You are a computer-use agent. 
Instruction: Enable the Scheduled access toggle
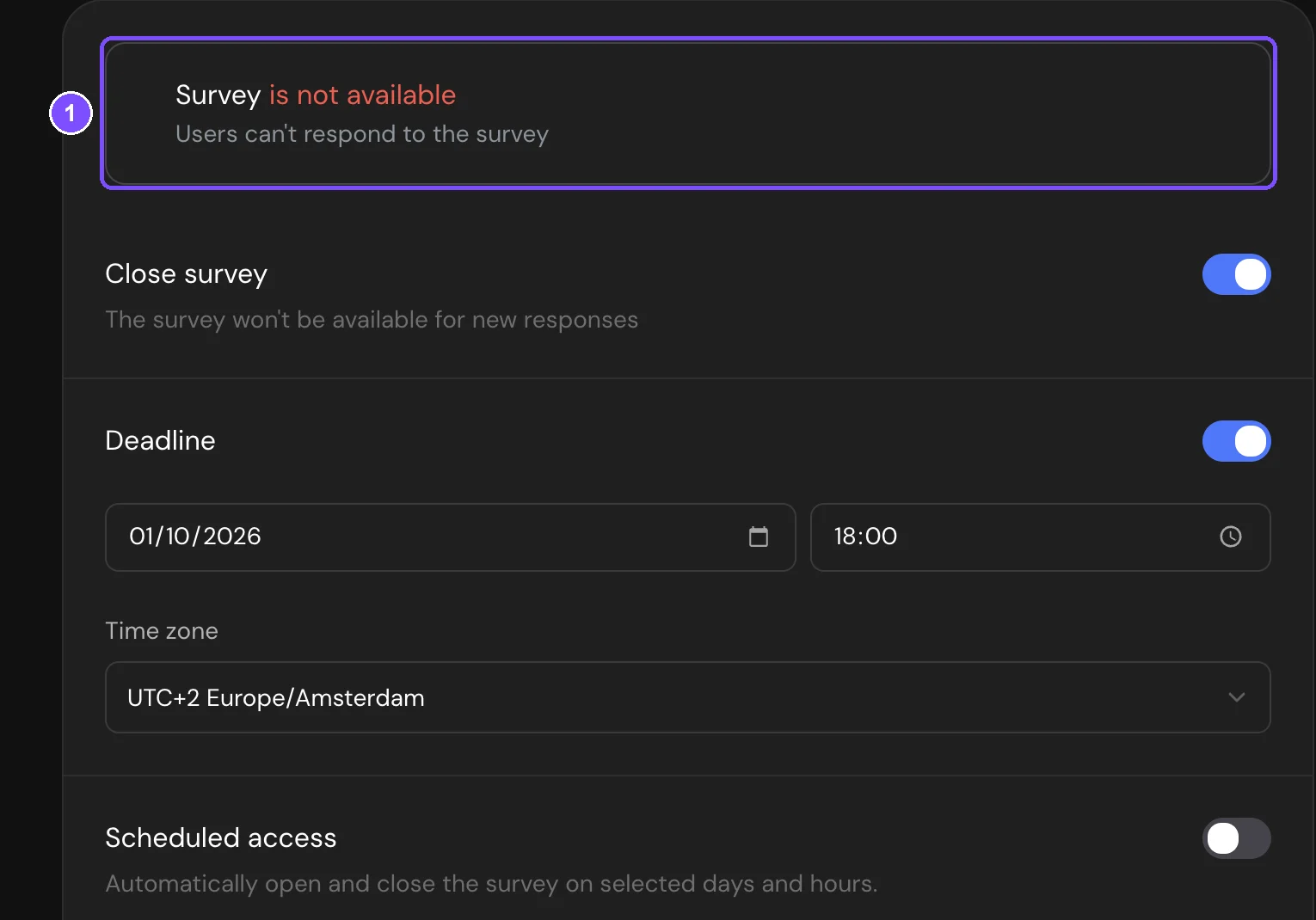(1236, 838)
